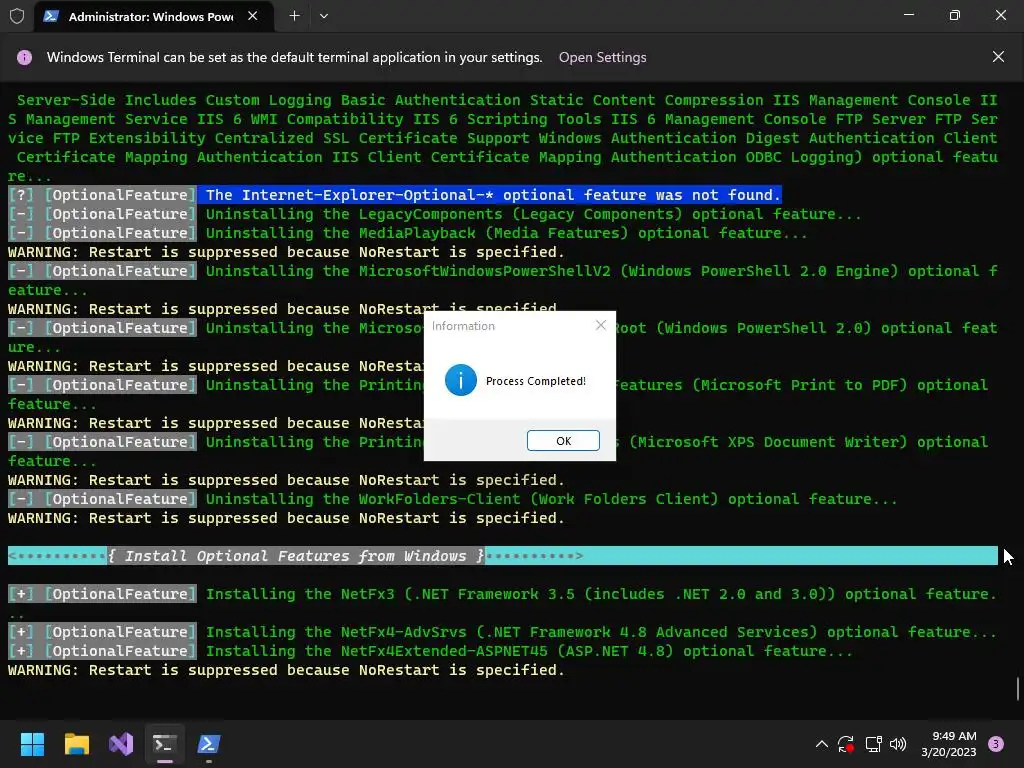Open the network tray icon
The height and width of the screenshot is (768, 1024).
[873, 744]
